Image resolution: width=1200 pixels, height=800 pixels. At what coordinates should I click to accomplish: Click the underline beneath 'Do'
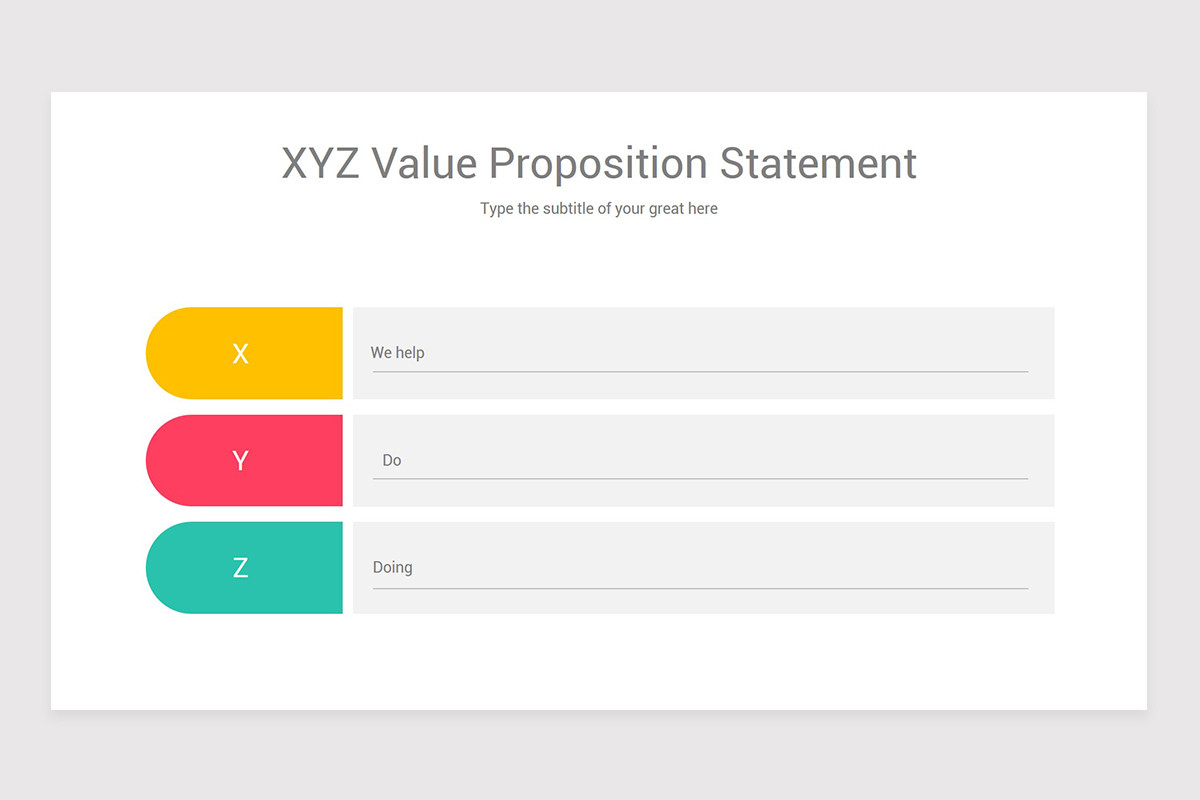pos(700,479)
